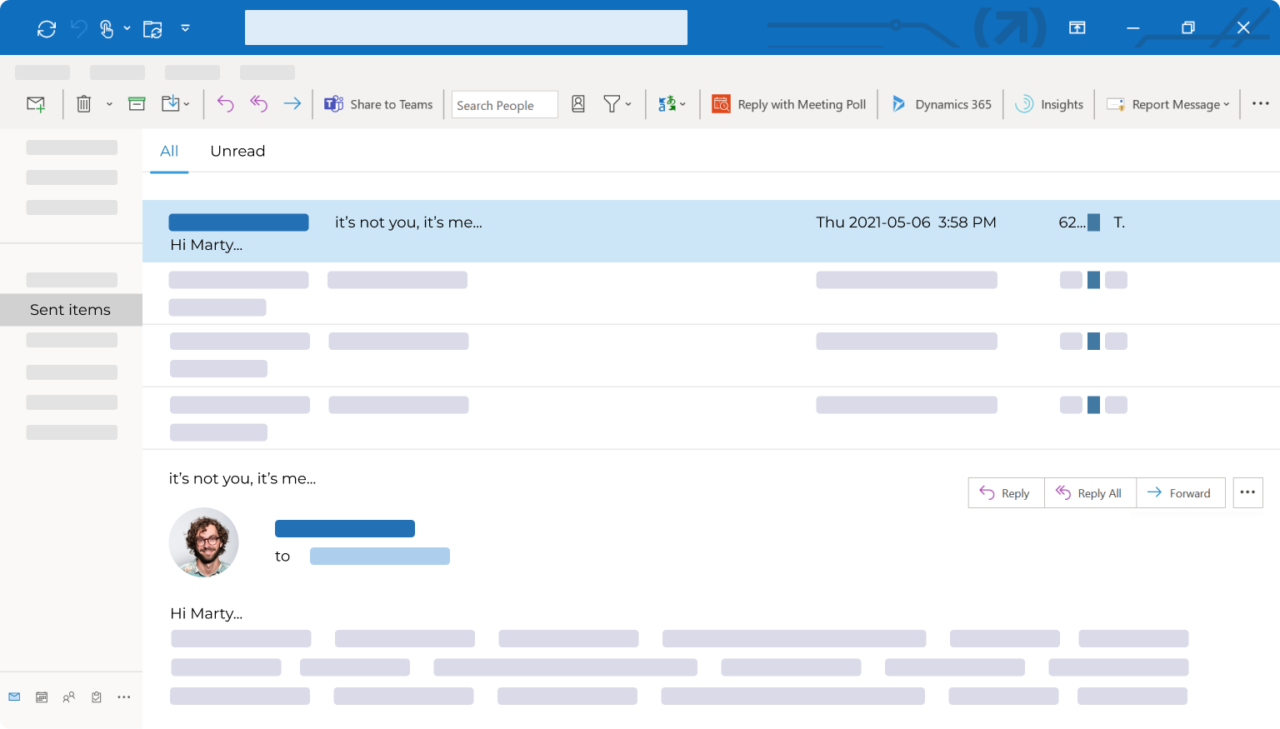
Task: Open the Dynamics 365 menu item
Action: point(940,103)
